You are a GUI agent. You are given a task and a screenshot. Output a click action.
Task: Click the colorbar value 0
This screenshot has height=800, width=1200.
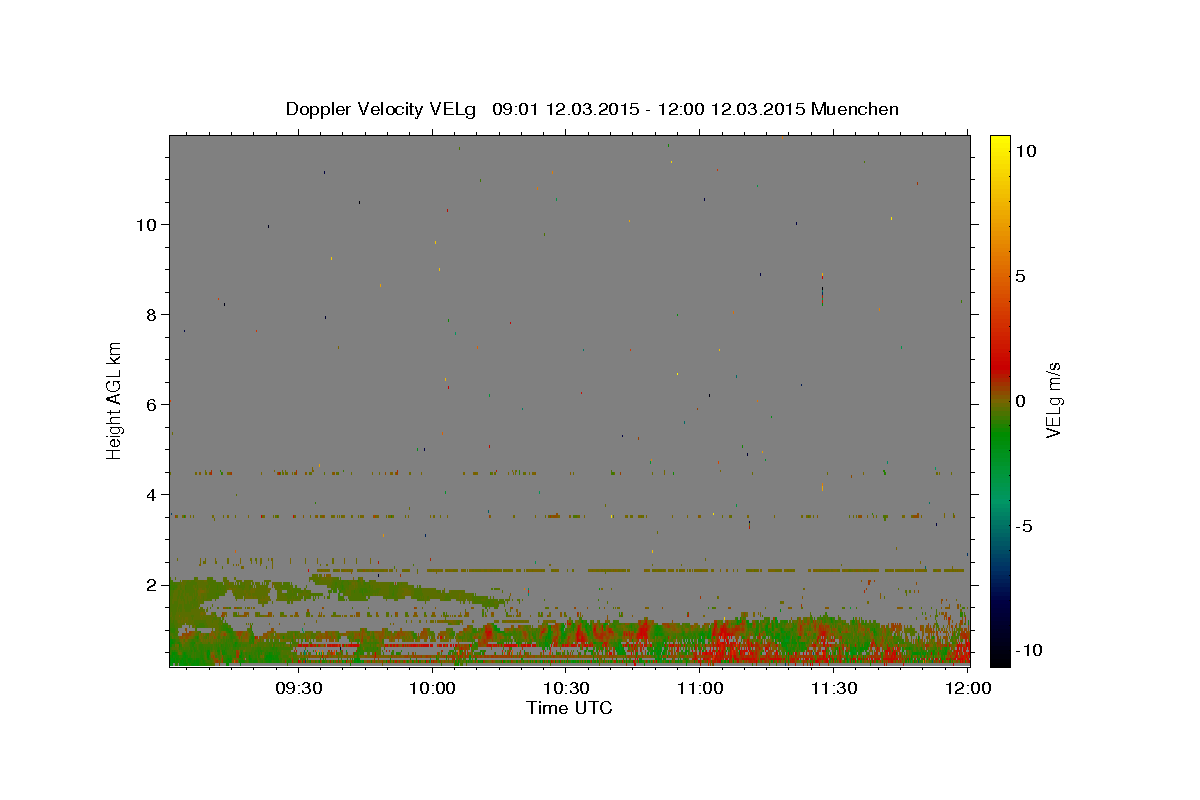click(1019, 401)
